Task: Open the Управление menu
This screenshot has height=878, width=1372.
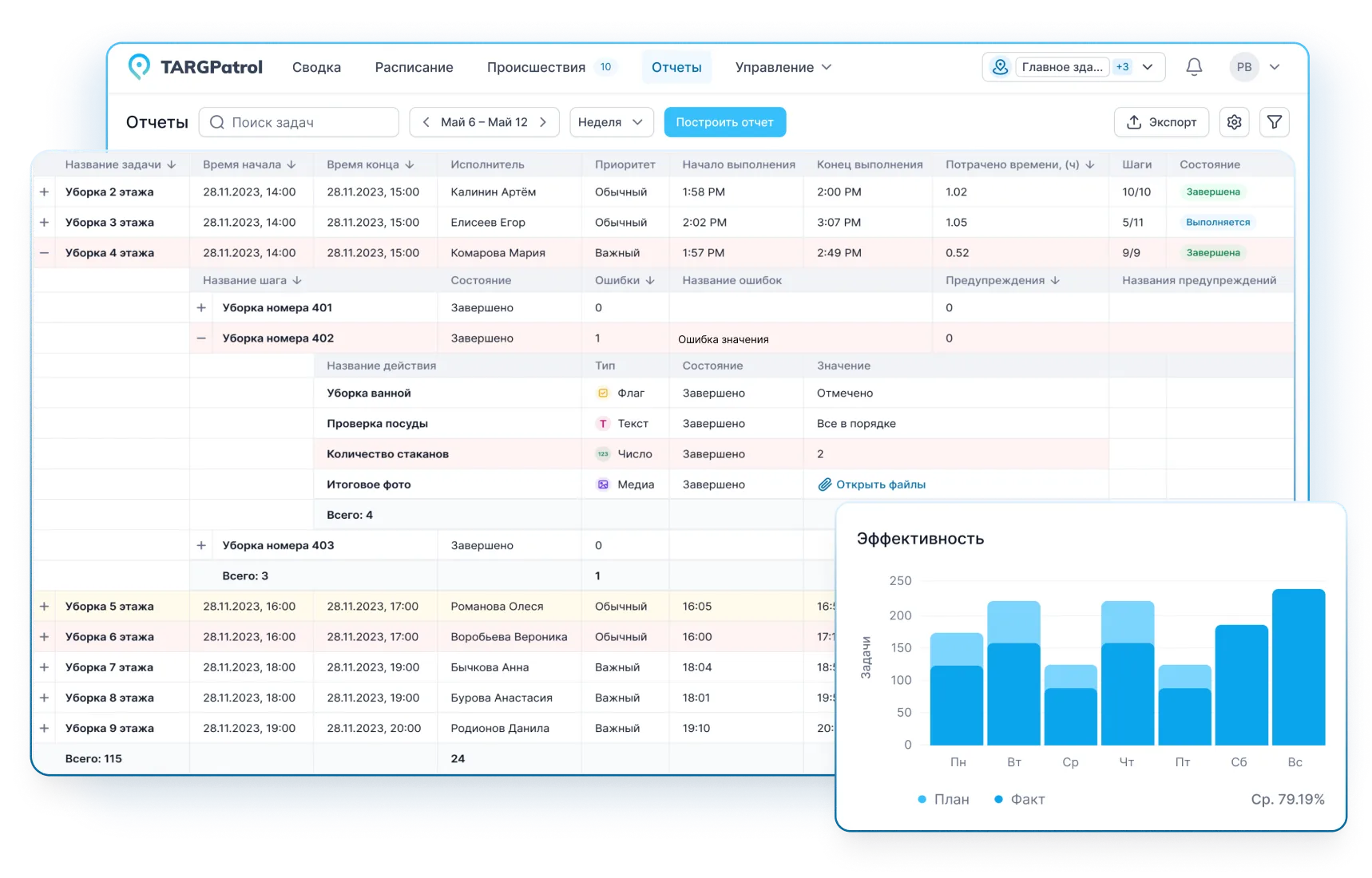Action: click(783, 67)
